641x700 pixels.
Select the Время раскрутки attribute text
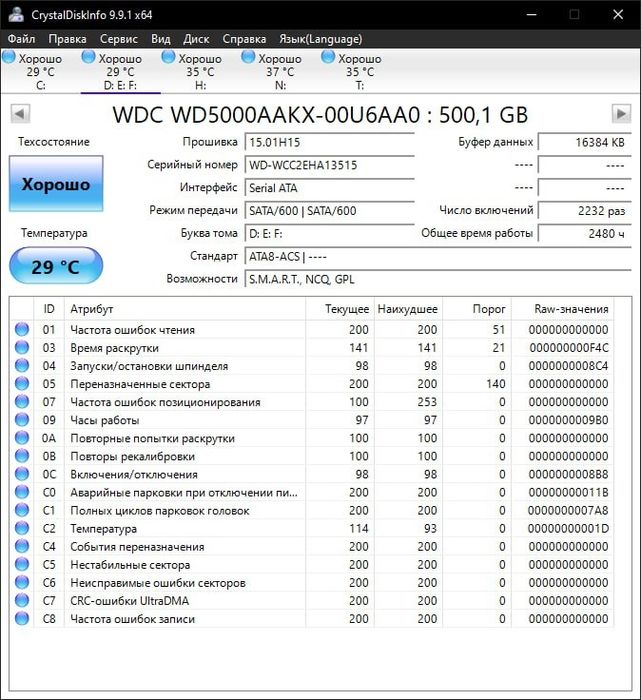(114, 348)
